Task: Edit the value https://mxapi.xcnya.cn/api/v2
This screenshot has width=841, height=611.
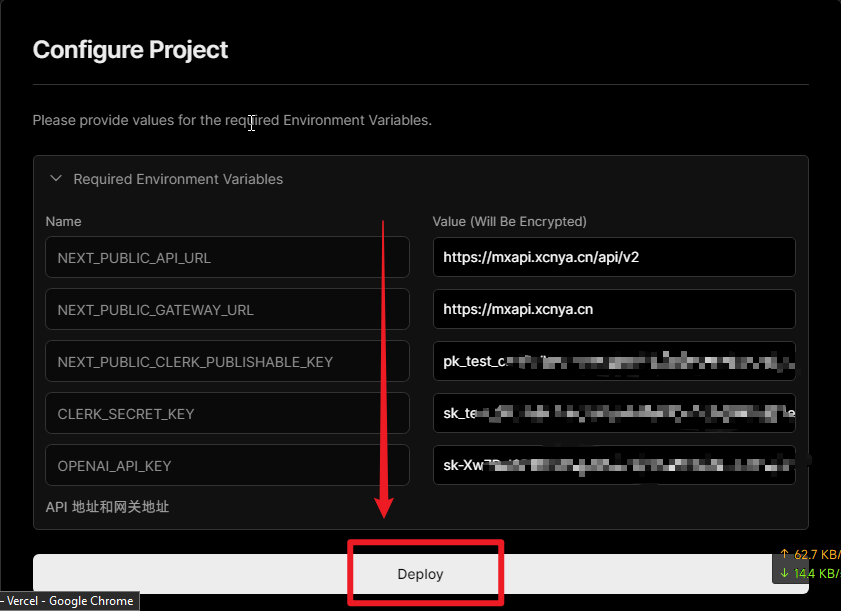Action: (614, 257)
